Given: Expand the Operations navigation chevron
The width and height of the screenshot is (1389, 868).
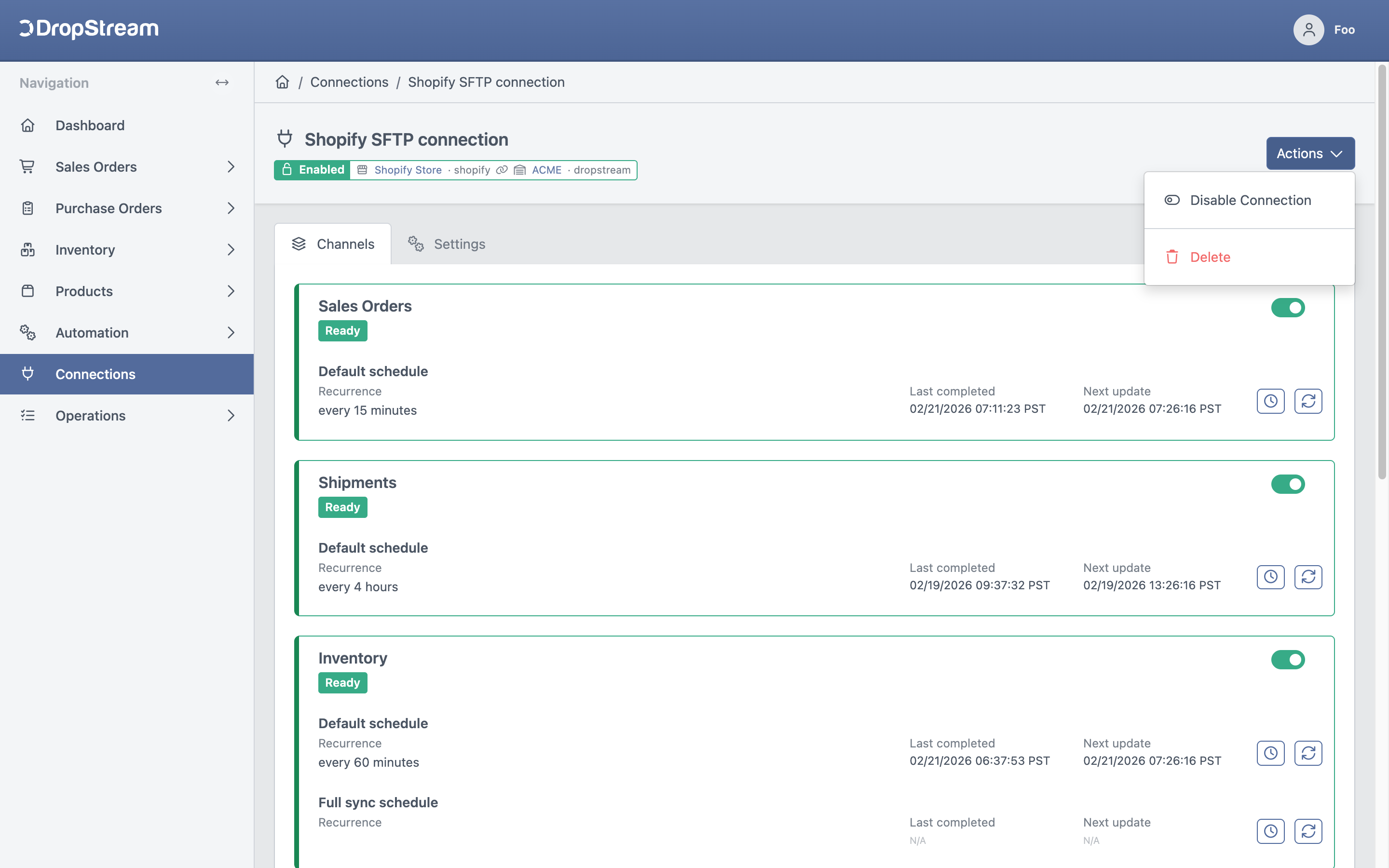Looking at the screenshot, I should point(231,415).
